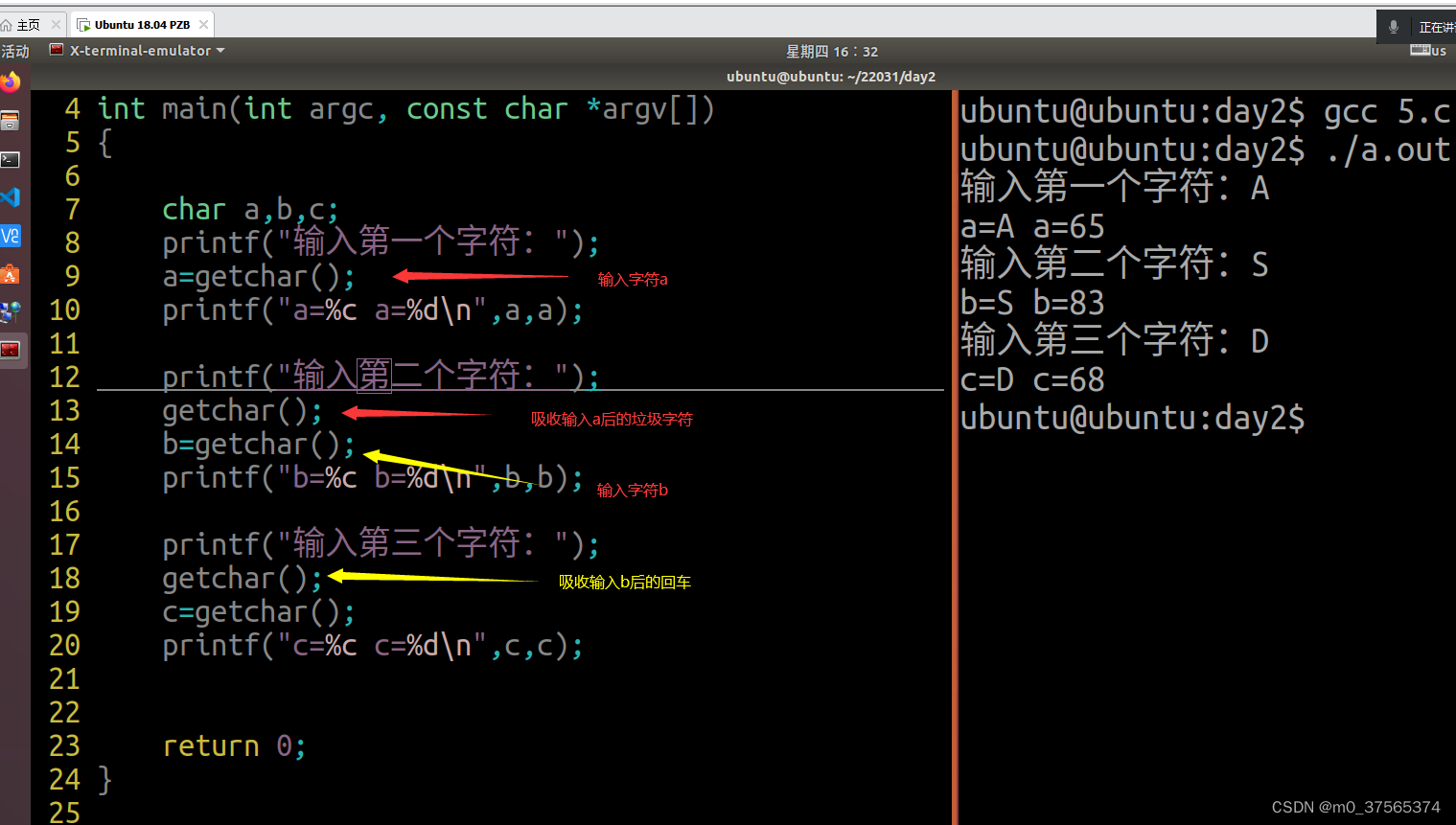This screenshot has width=1456, height=825.
Task: Open Firefox from the dock
Action: [11, 82]
